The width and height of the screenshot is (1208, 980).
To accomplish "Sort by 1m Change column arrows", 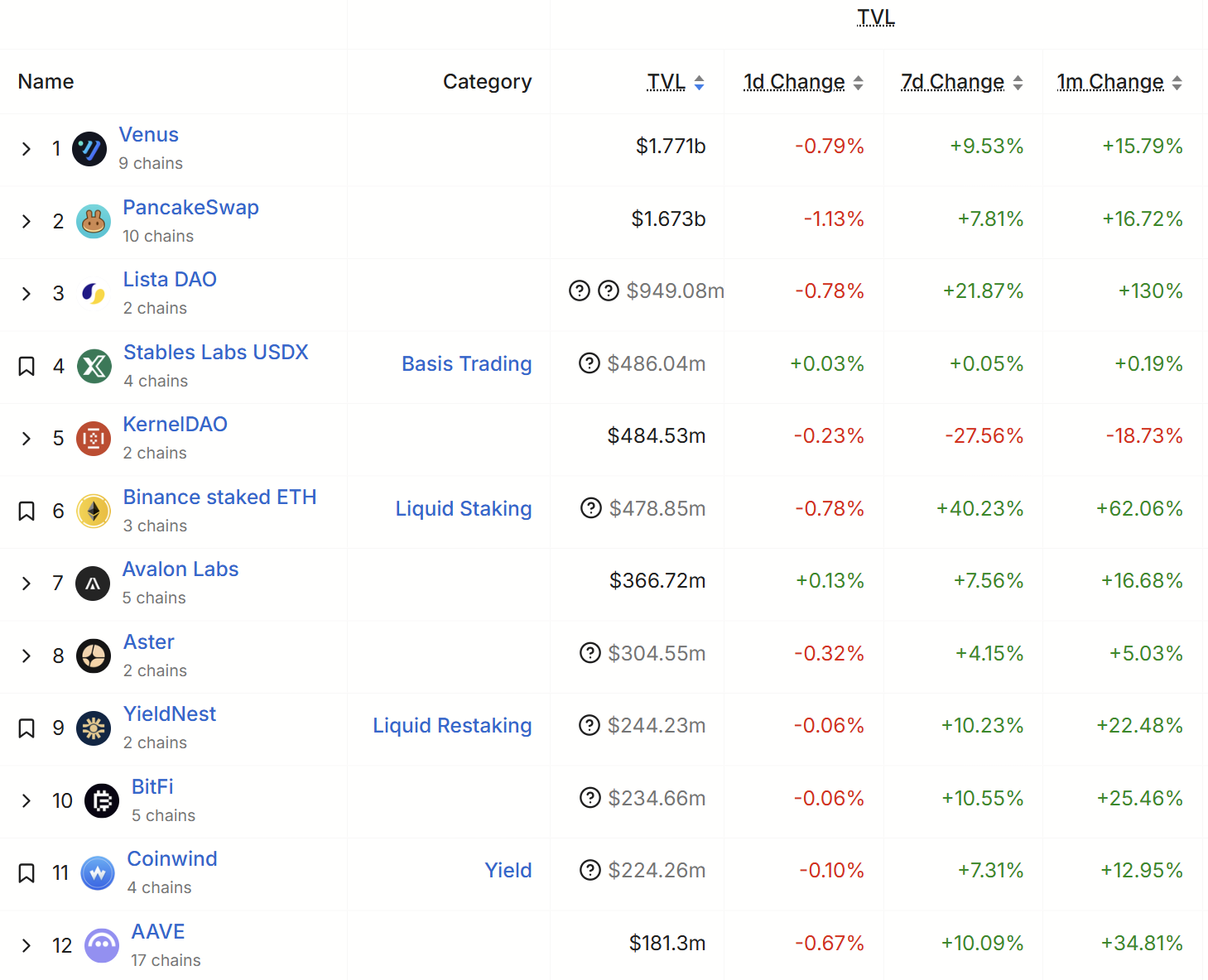I will point(1177,82).
